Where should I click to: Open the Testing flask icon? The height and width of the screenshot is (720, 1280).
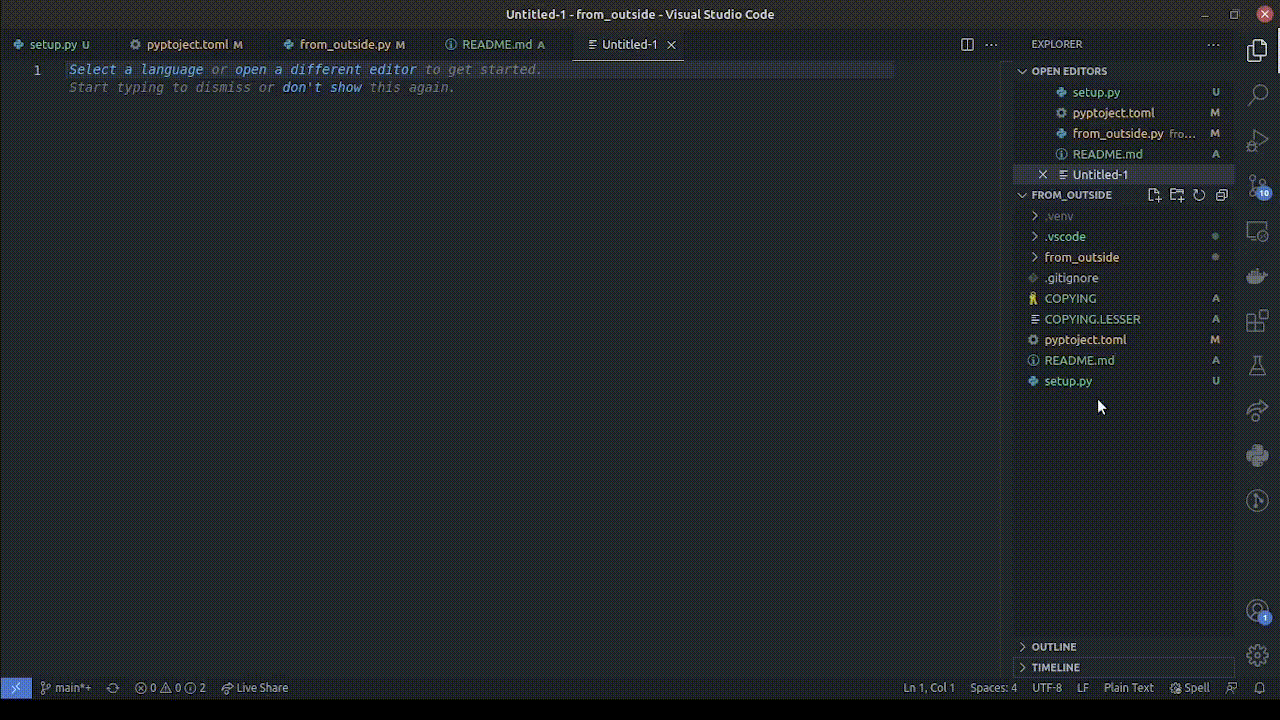pos(1257,367)
